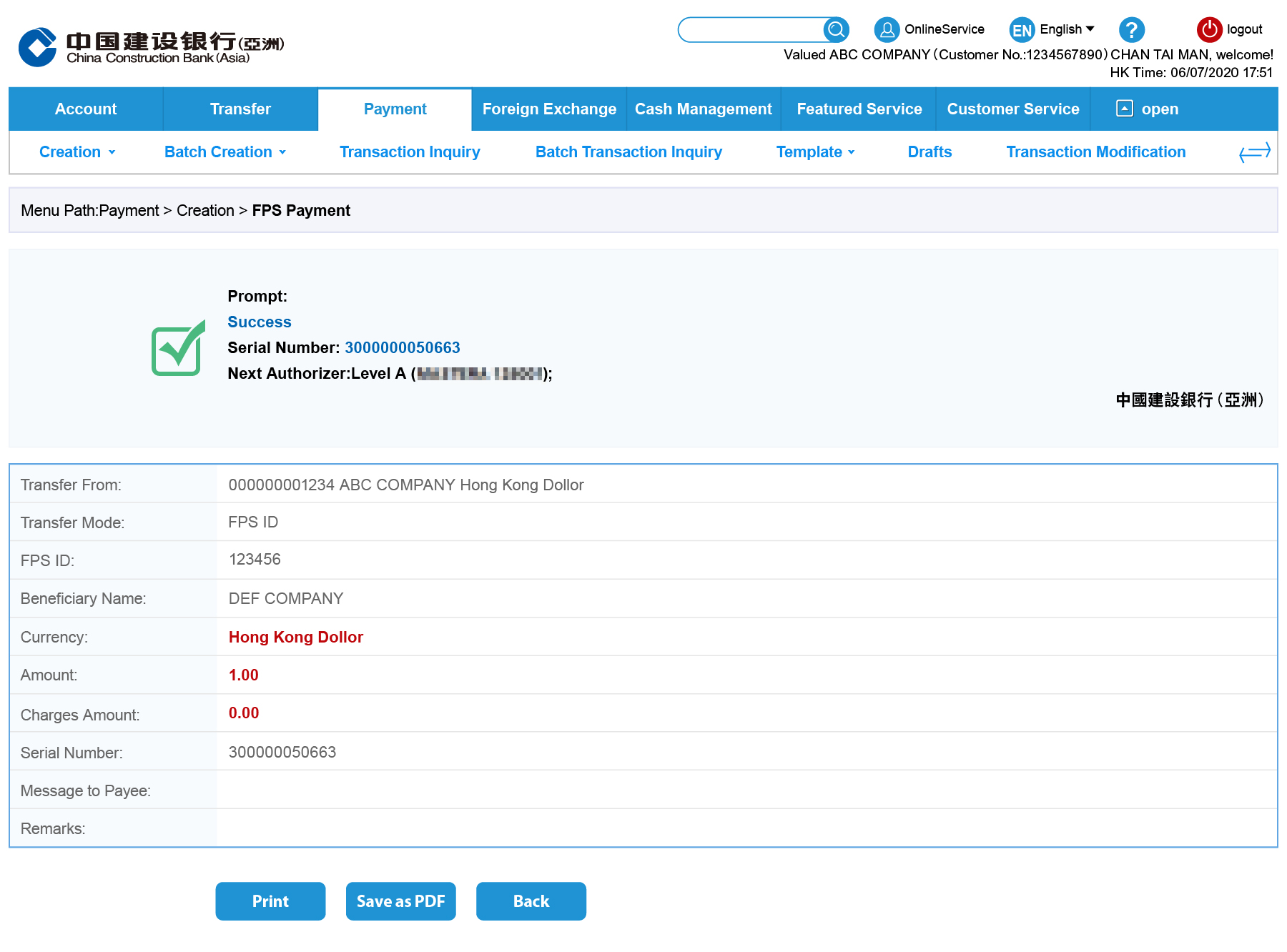Click the red logout power icon
Viewport: 1287px width, 952px height.
click(x=1209, y=29)
